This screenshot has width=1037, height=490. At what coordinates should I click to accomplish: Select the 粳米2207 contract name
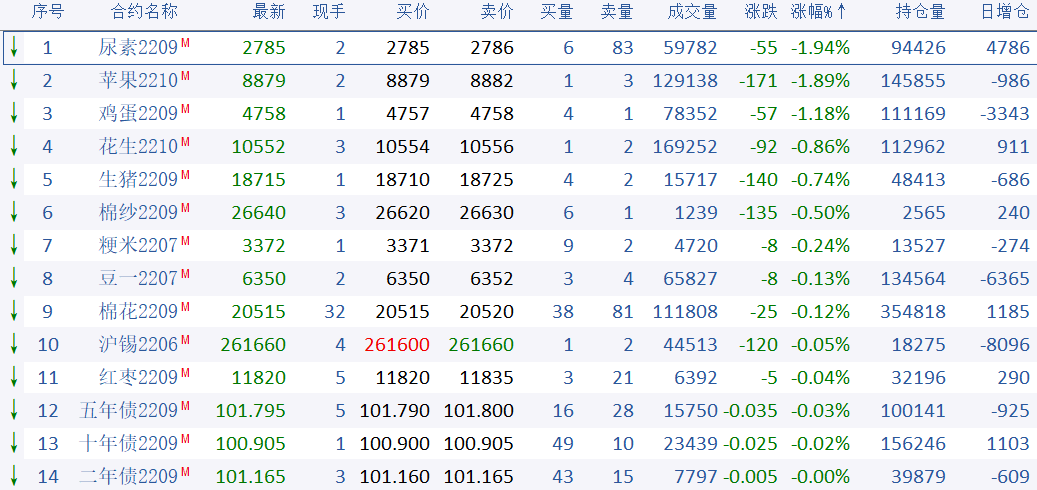point(138,246)
